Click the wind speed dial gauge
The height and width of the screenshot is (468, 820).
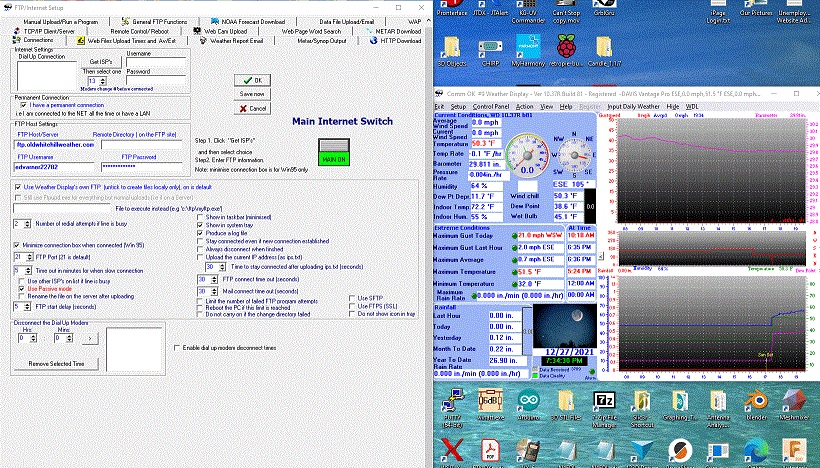click(x=527, y=155)
